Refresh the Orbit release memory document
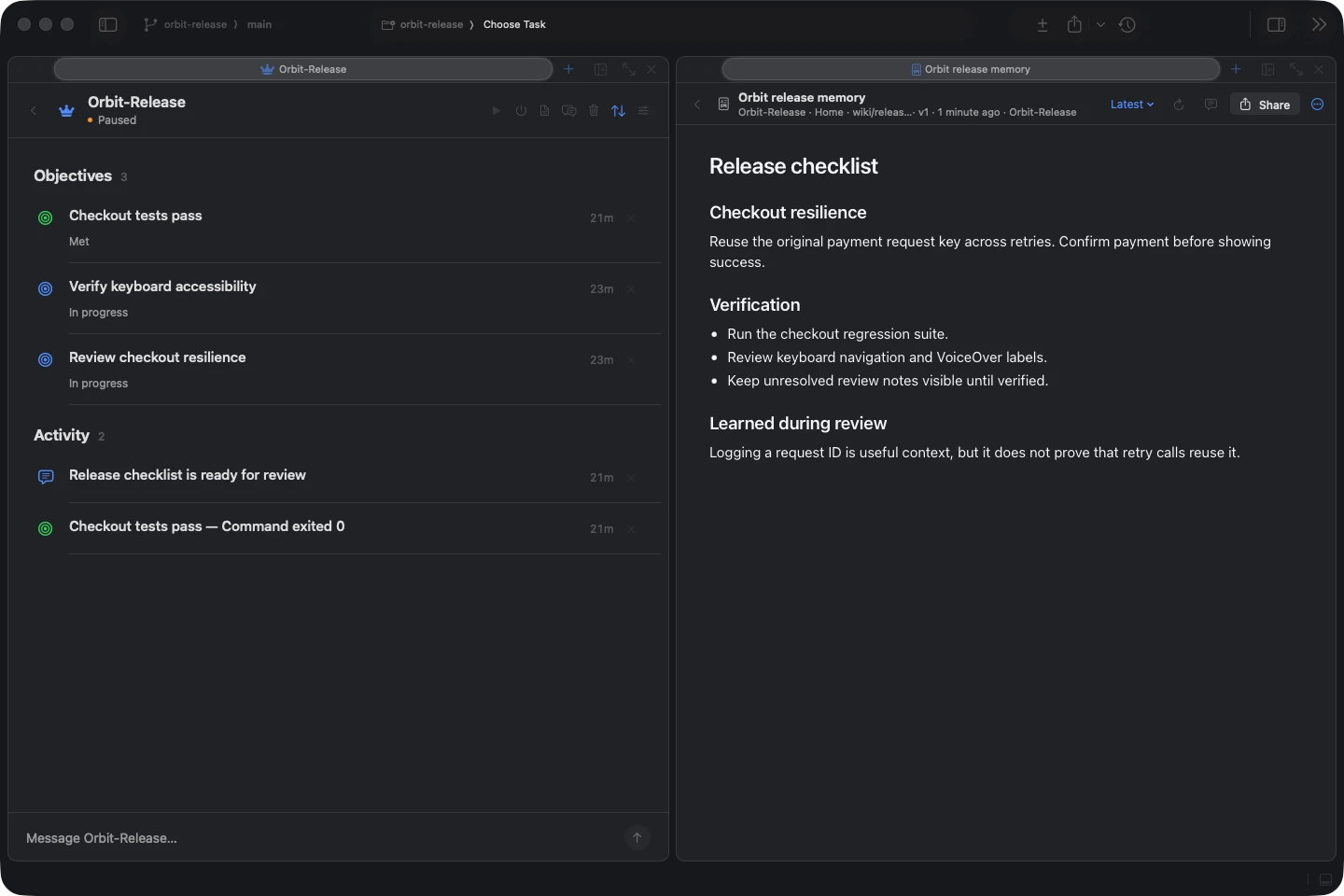Image resolution: width=1344 pixels, height=896 pixels. tap(1179, 105)
